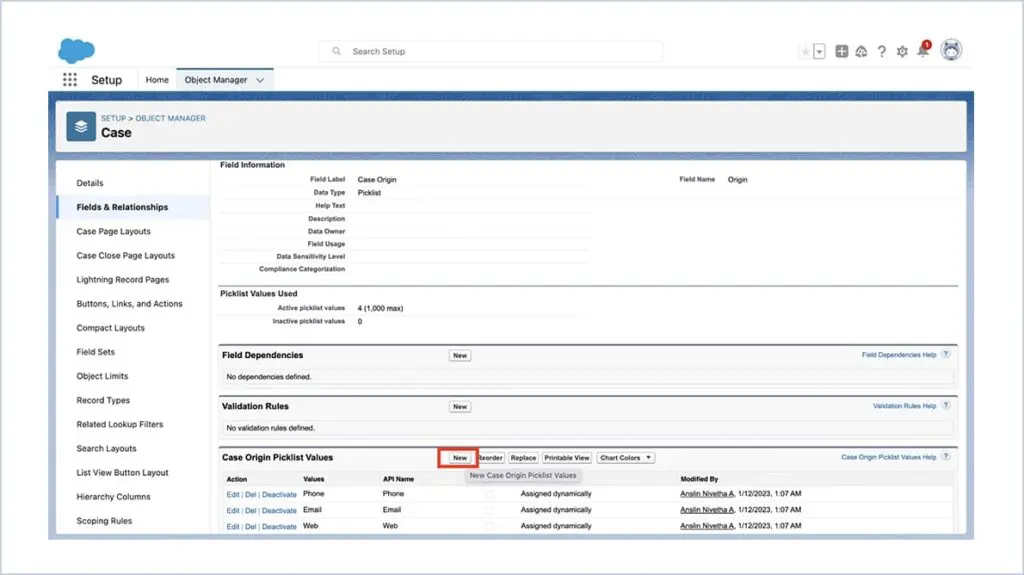Screen dimensions: 1024x575
Task: Open Related Lookup Filters
Action: pos(120,424)
